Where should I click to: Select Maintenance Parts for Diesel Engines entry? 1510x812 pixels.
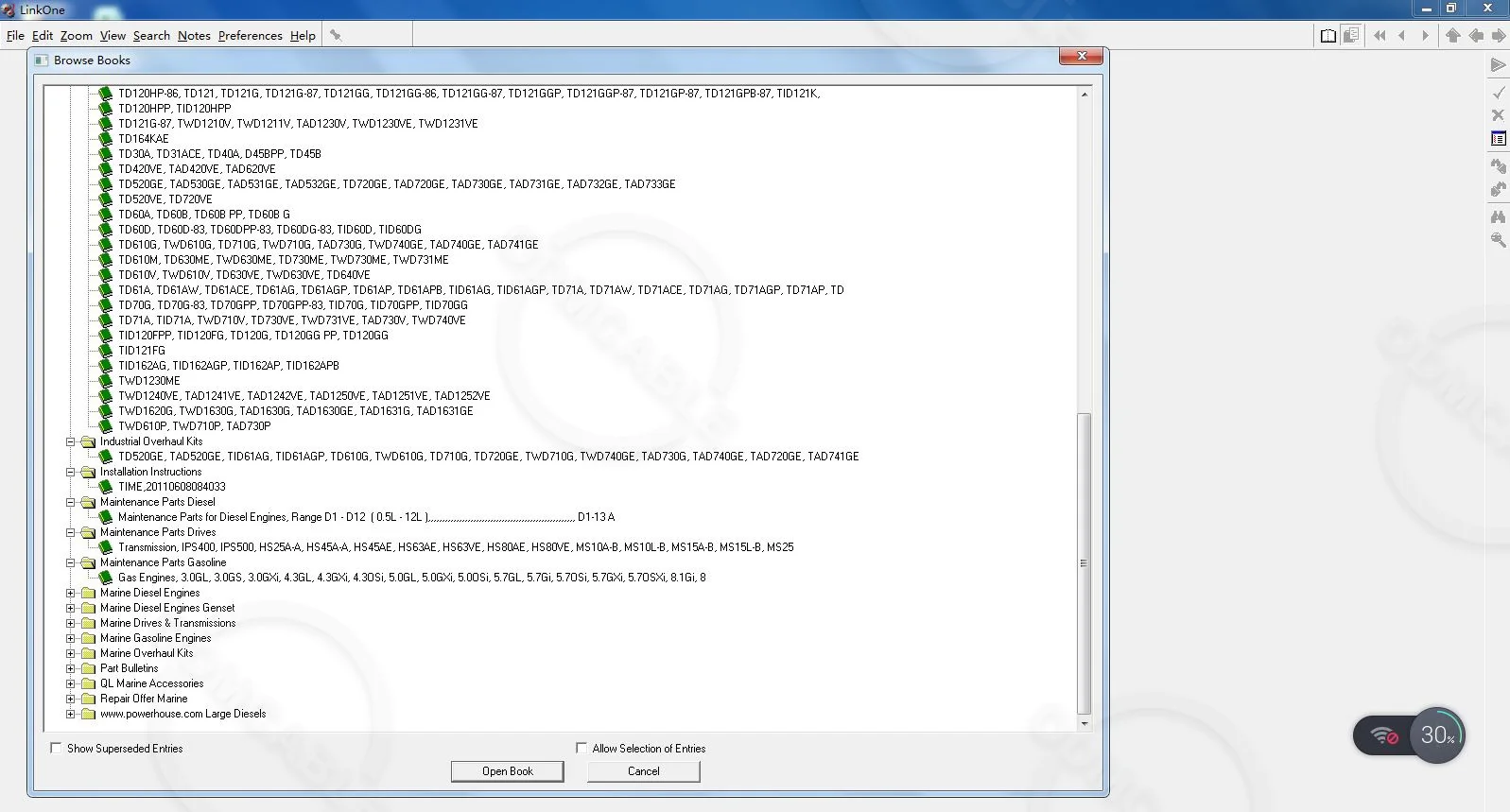click(x=366, y=517)
